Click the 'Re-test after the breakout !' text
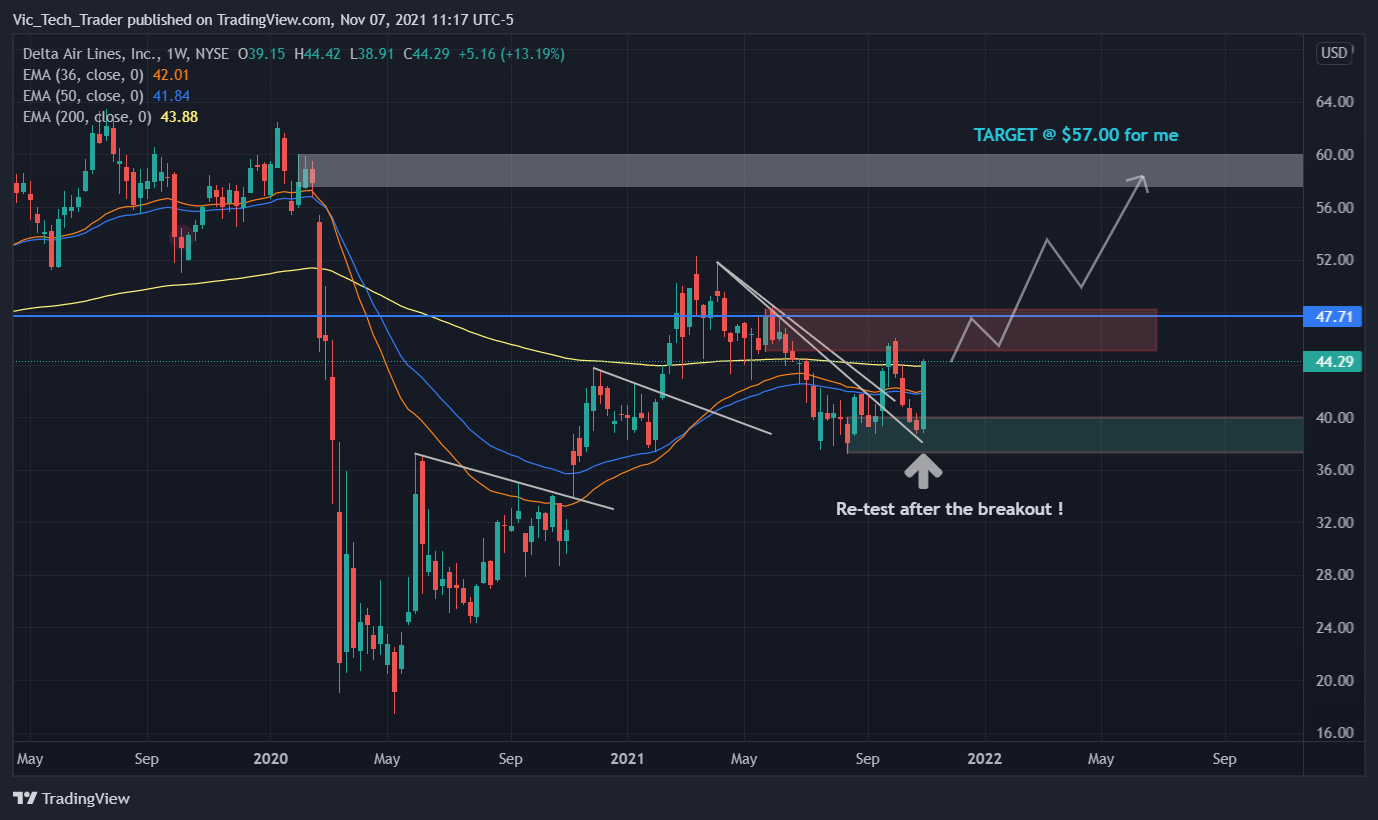Screen dimensions: 1378x820 (x=949, y=509)
